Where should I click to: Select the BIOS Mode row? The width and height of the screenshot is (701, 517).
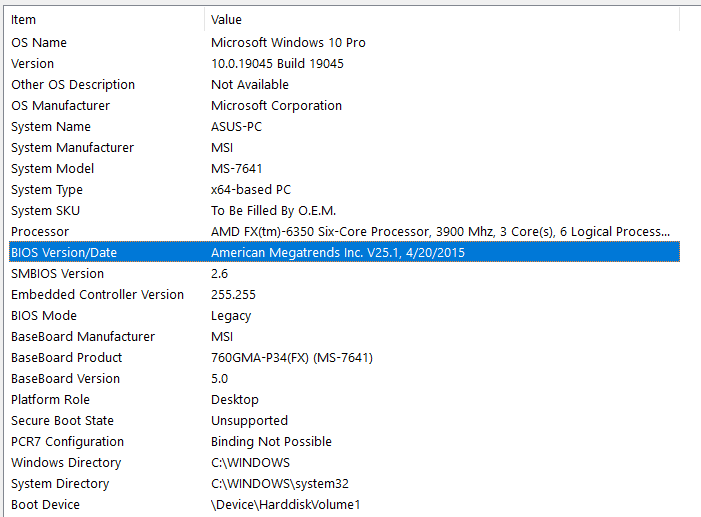(x=344, y=315)
